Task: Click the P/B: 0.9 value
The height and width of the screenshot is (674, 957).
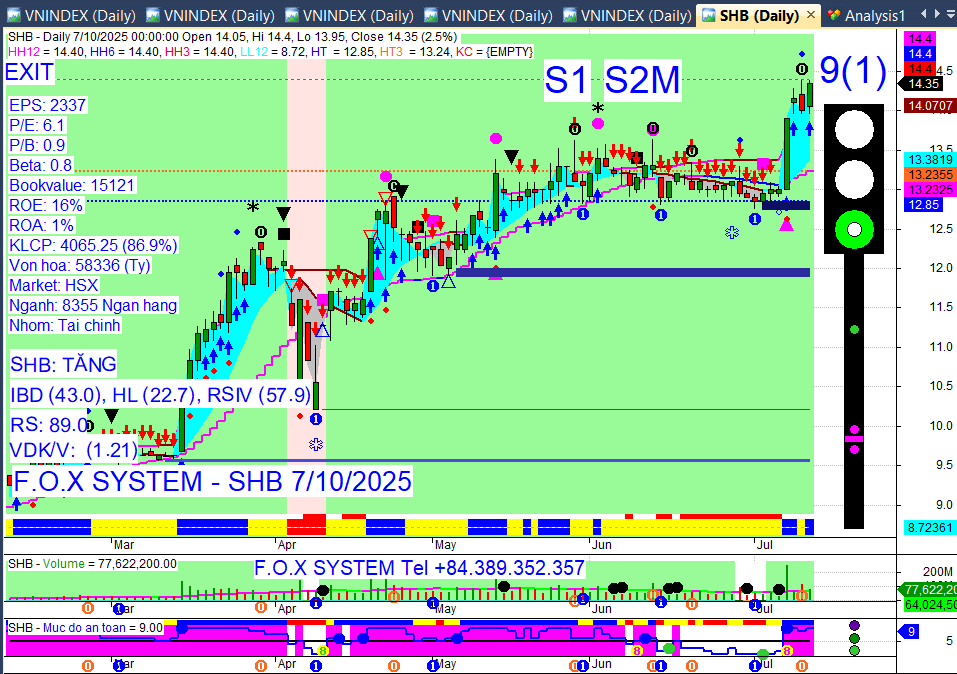Action: pyautogui.click(x=37, y=145)
